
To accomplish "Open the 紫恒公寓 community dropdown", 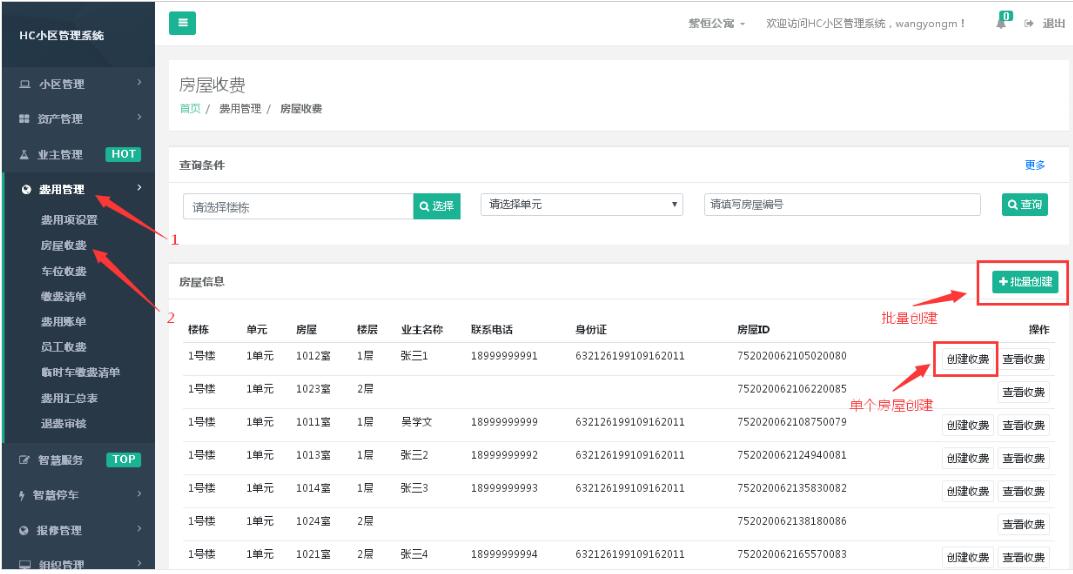I will pyautogui.click(x=716, y=24).
